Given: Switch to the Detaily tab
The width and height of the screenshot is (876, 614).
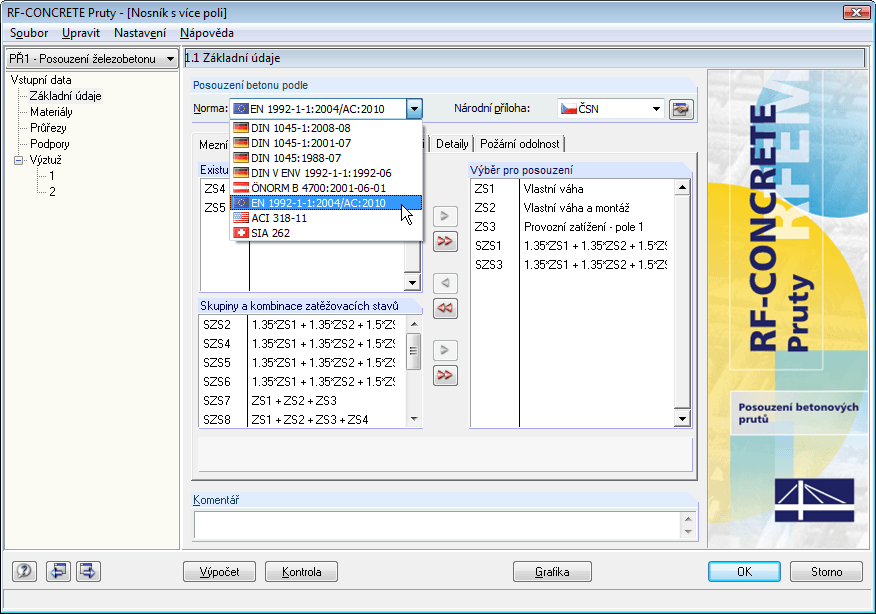Looking at the screenshot, I should coord(452,144).
